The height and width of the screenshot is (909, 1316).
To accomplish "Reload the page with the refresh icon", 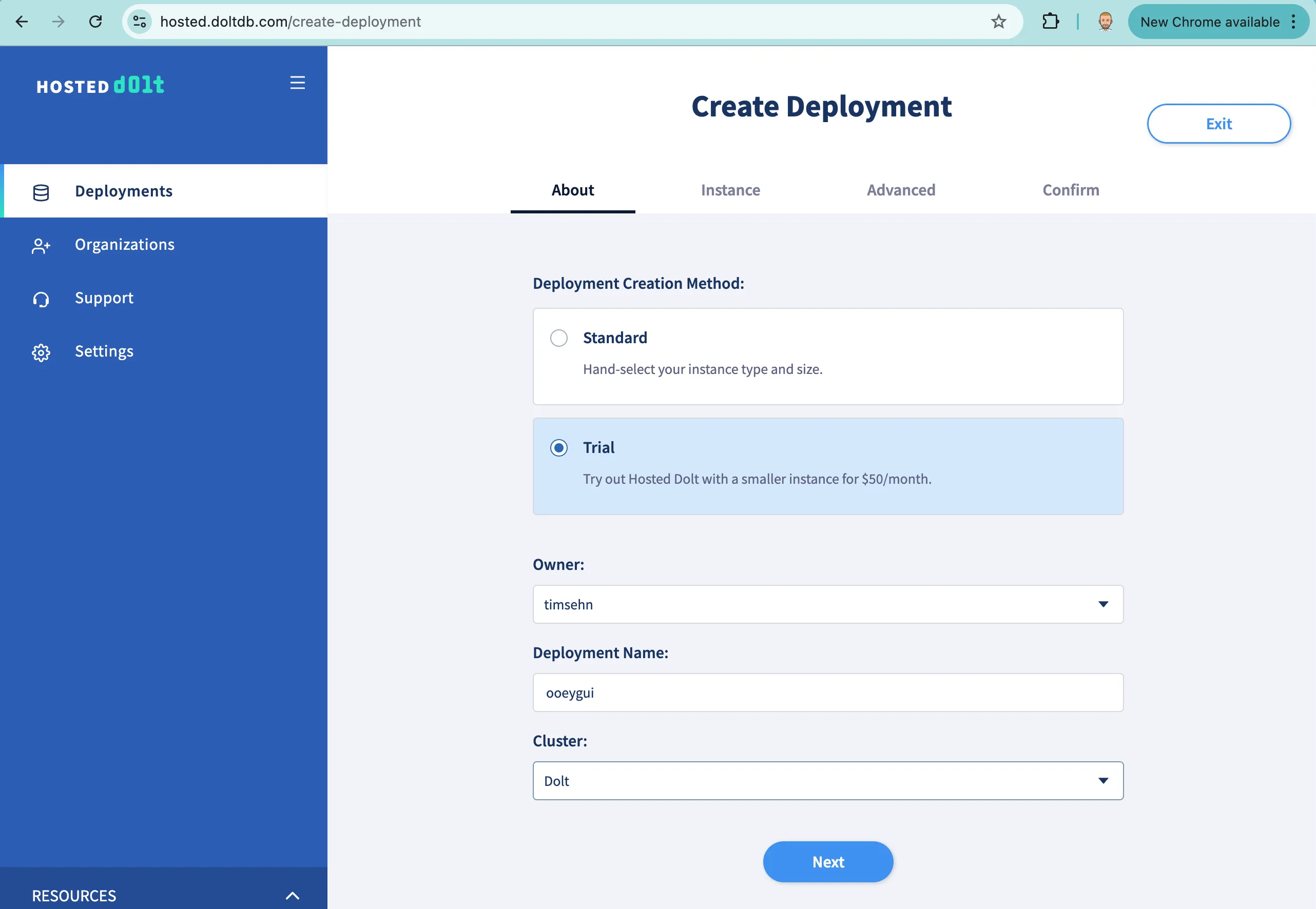I will (95, 22).
